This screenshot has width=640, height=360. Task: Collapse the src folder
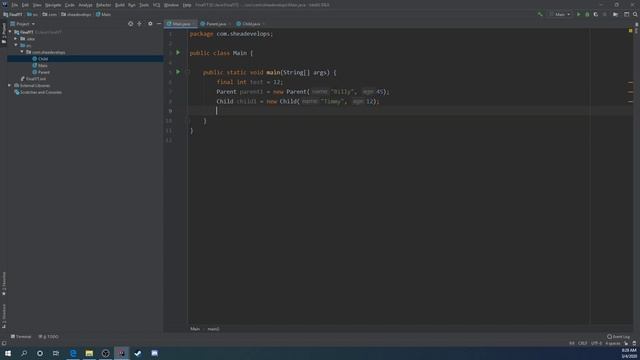coord(16,45)
